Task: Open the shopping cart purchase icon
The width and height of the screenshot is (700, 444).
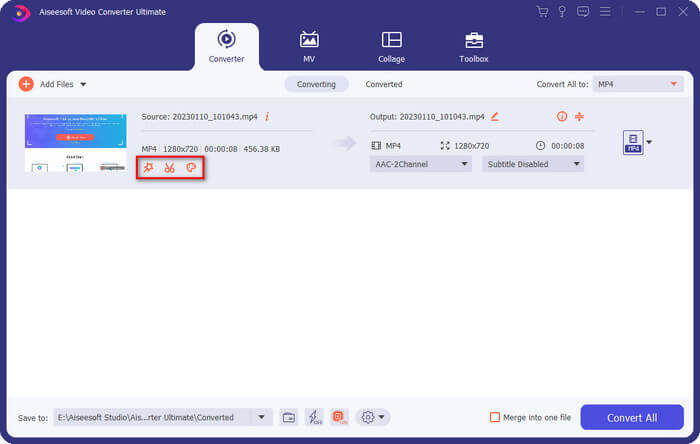Action: pyautogui.click(x=542, y=12)
